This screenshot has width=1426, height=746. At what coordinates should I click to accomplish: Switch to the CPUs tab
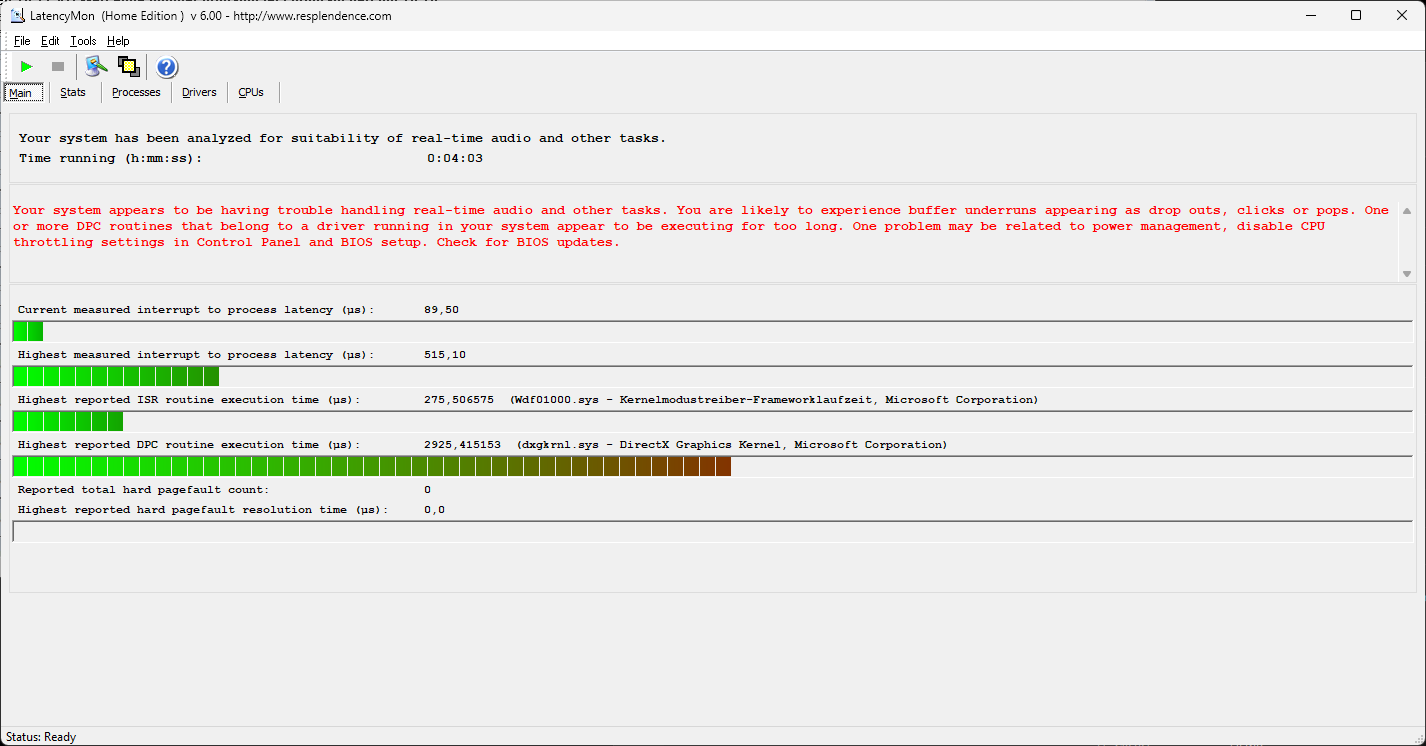coord(251,92)
